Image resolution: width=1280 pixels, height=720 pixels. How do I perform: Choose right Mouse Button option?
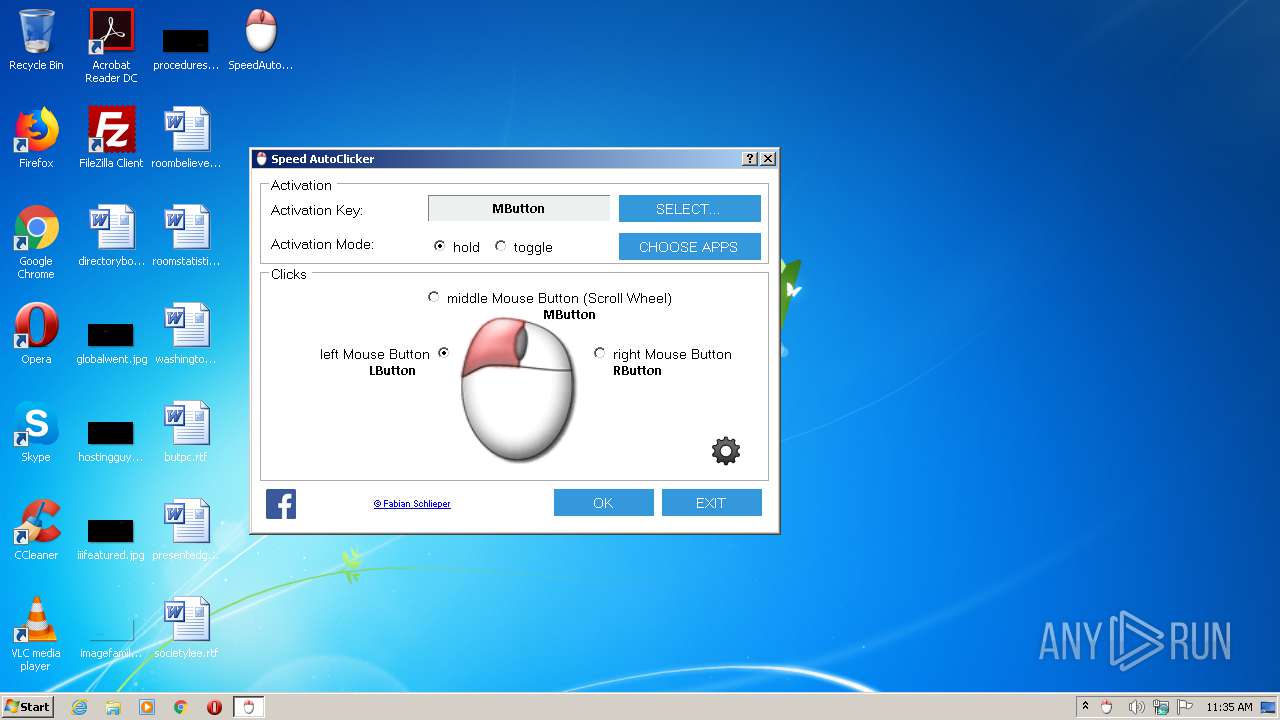point(599,353)
